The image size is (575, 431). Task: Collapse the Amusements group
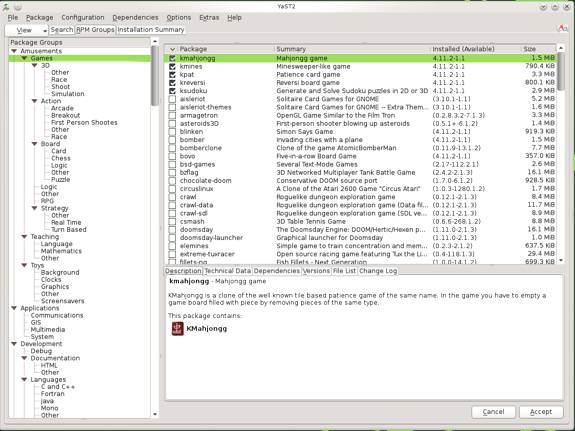point(14,51)
